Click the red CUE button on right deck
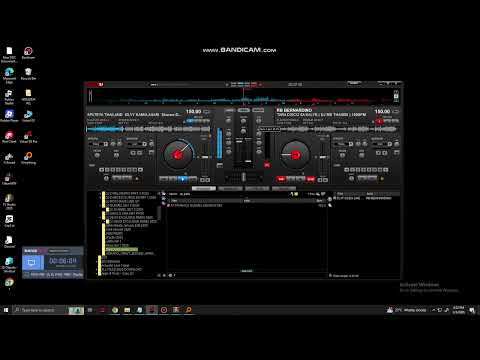The height and width of the screenshot is (360, 480). coord(281,179)
